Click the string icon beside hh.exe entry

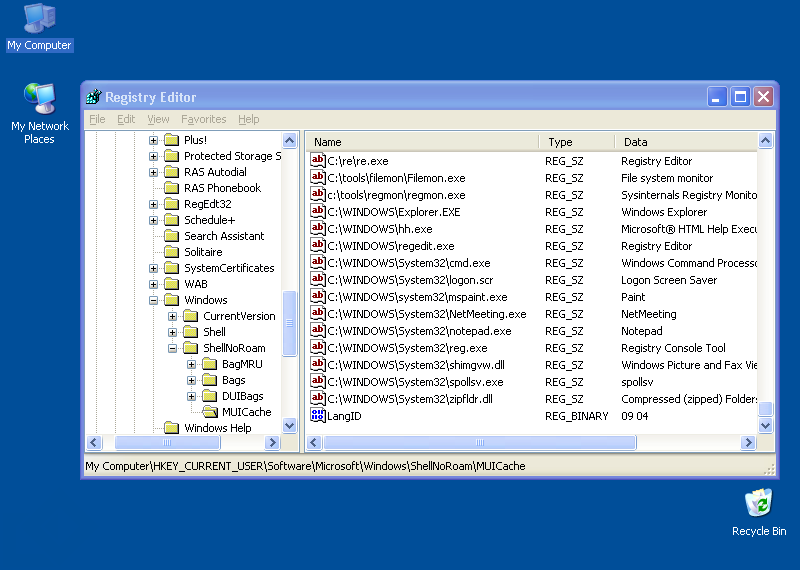(317, 229)
